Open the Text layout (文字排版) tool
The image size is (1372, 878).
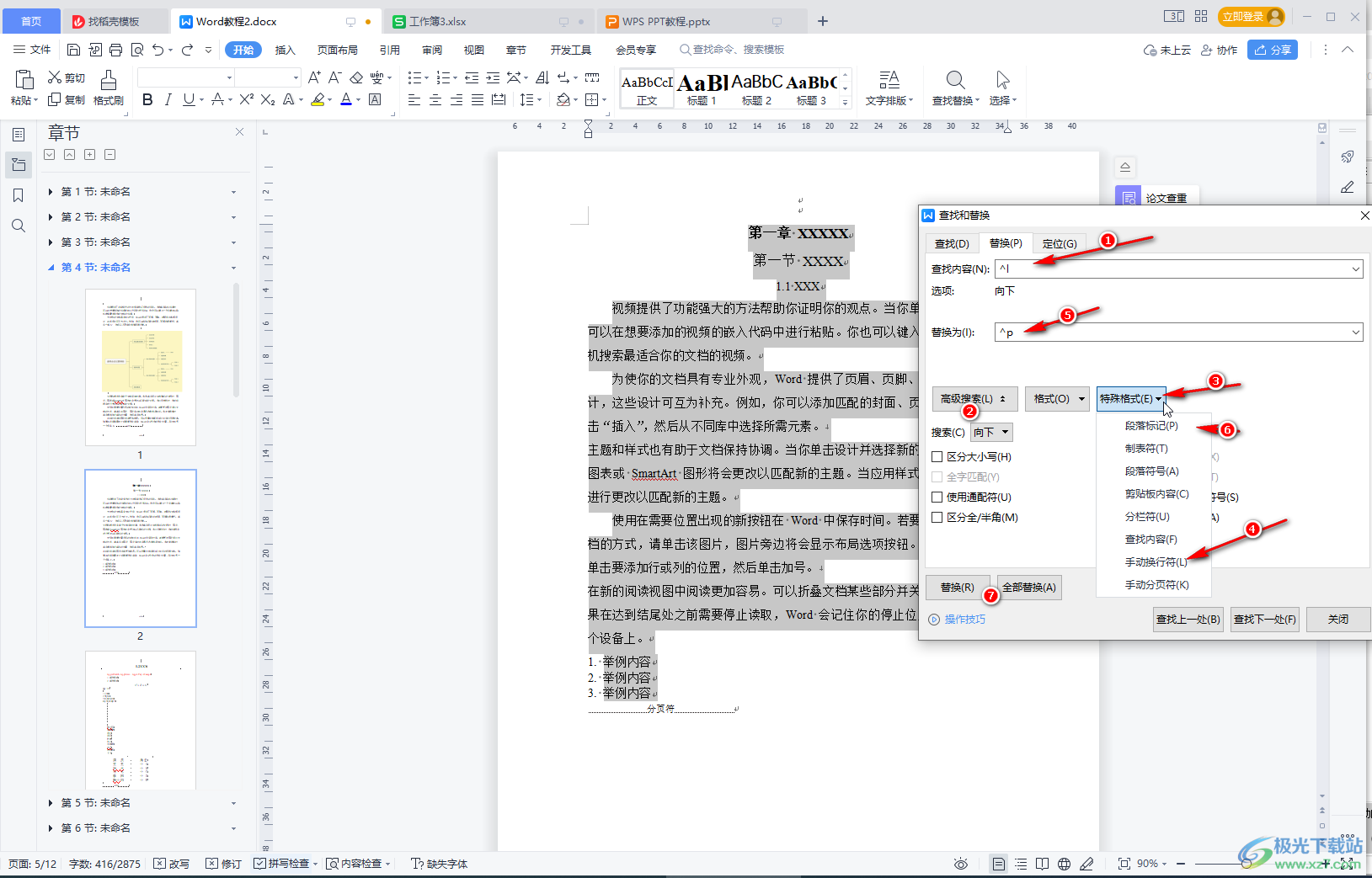(x=889, y=88)
